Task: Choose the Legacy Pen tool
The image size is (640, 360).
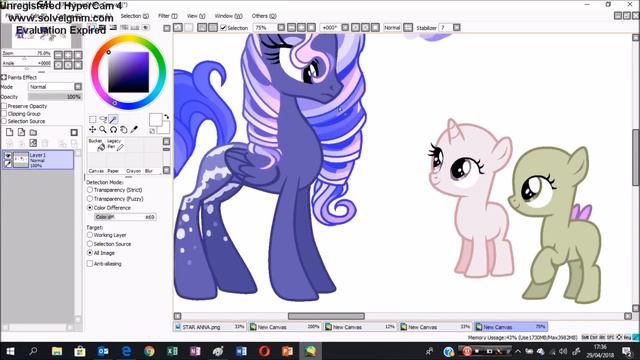Action: (x=115, y=145)
